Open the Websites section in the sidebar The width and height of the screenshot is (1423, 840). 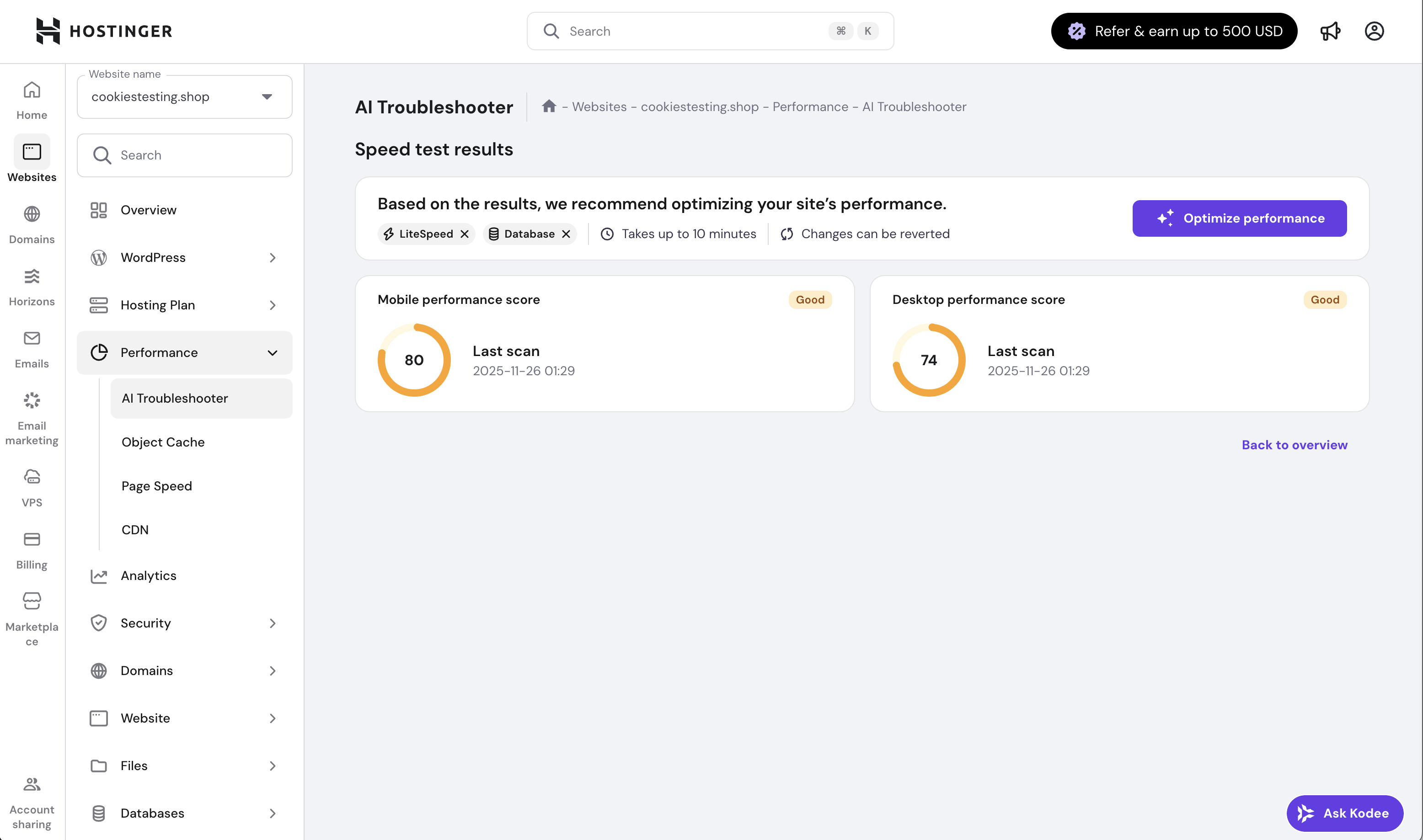coord(31,159)
